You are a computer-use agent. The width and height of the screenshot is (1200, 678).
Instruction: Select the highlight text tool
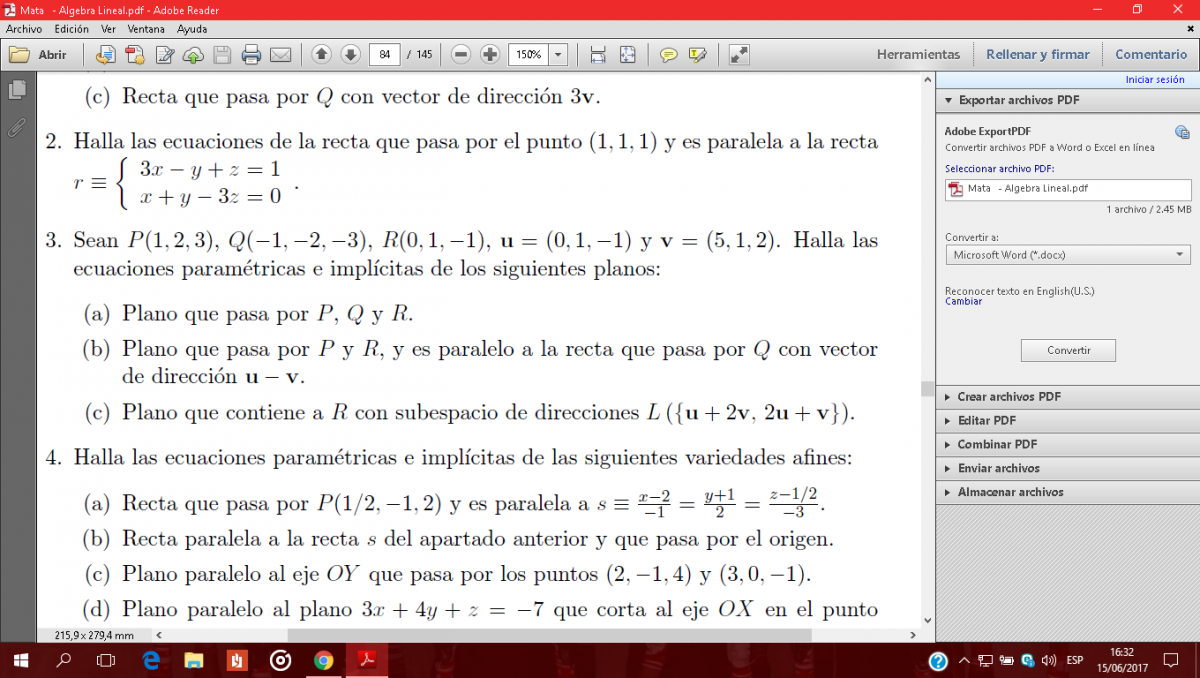[x=698, y=55]
